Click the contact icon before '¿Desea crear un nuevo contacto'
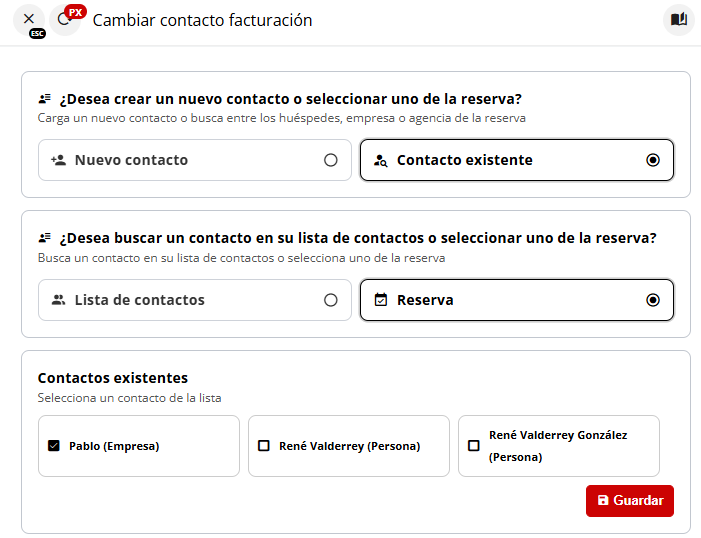 (44, 99)
